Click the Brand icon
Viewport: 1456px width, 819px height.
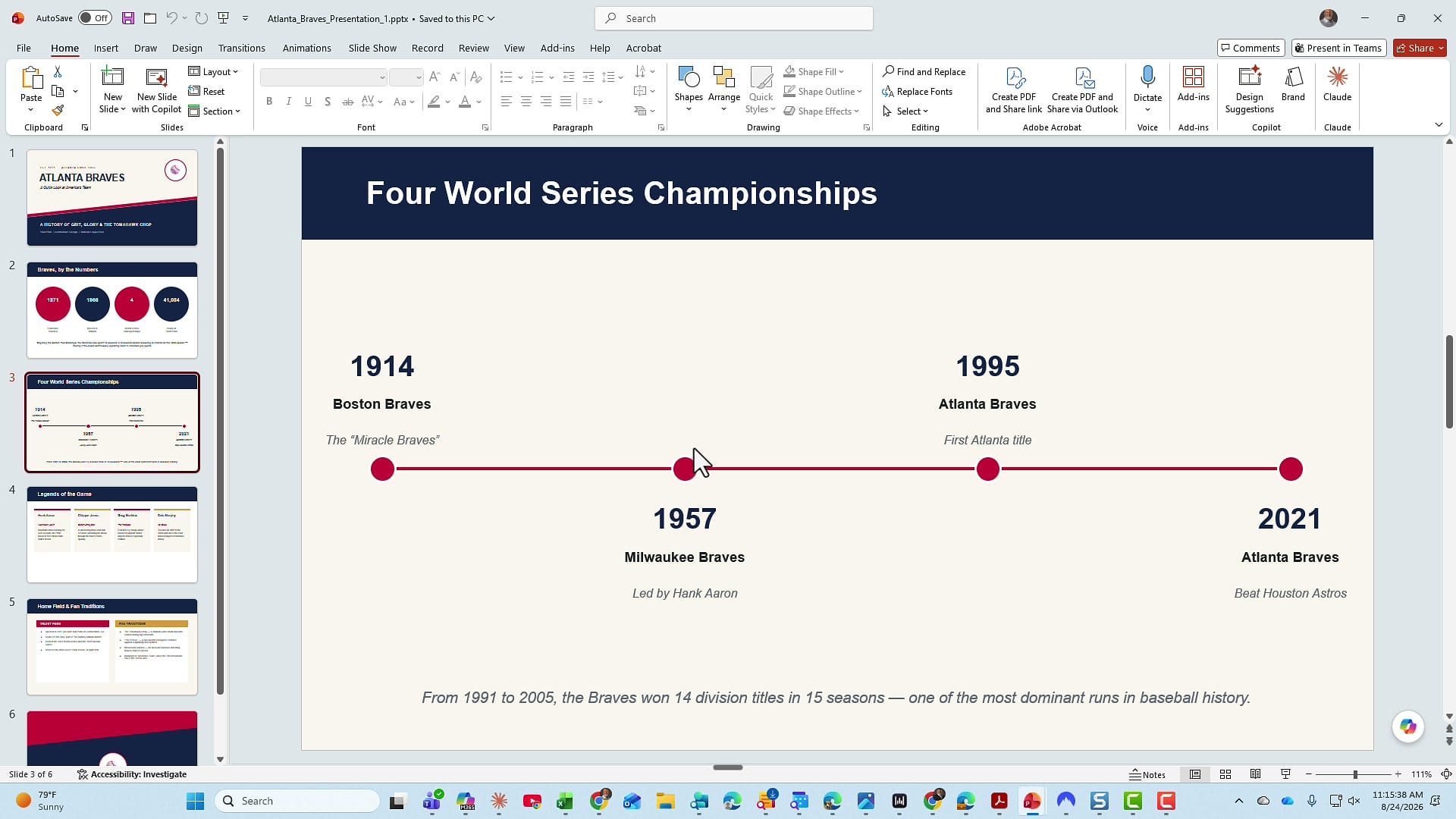pos(1293,83)
